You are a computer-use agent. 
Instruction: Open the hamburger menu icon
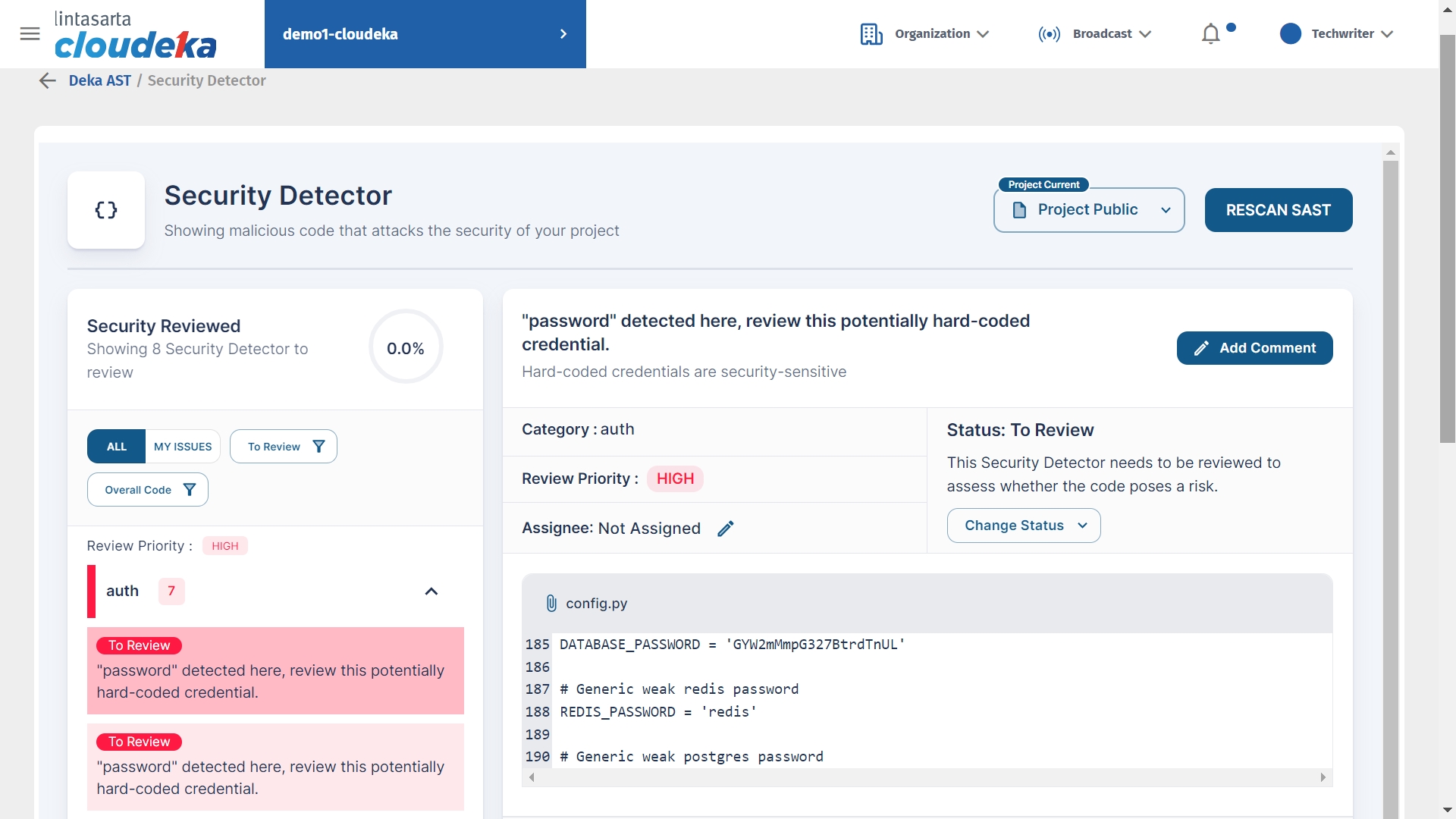(30, 34)
